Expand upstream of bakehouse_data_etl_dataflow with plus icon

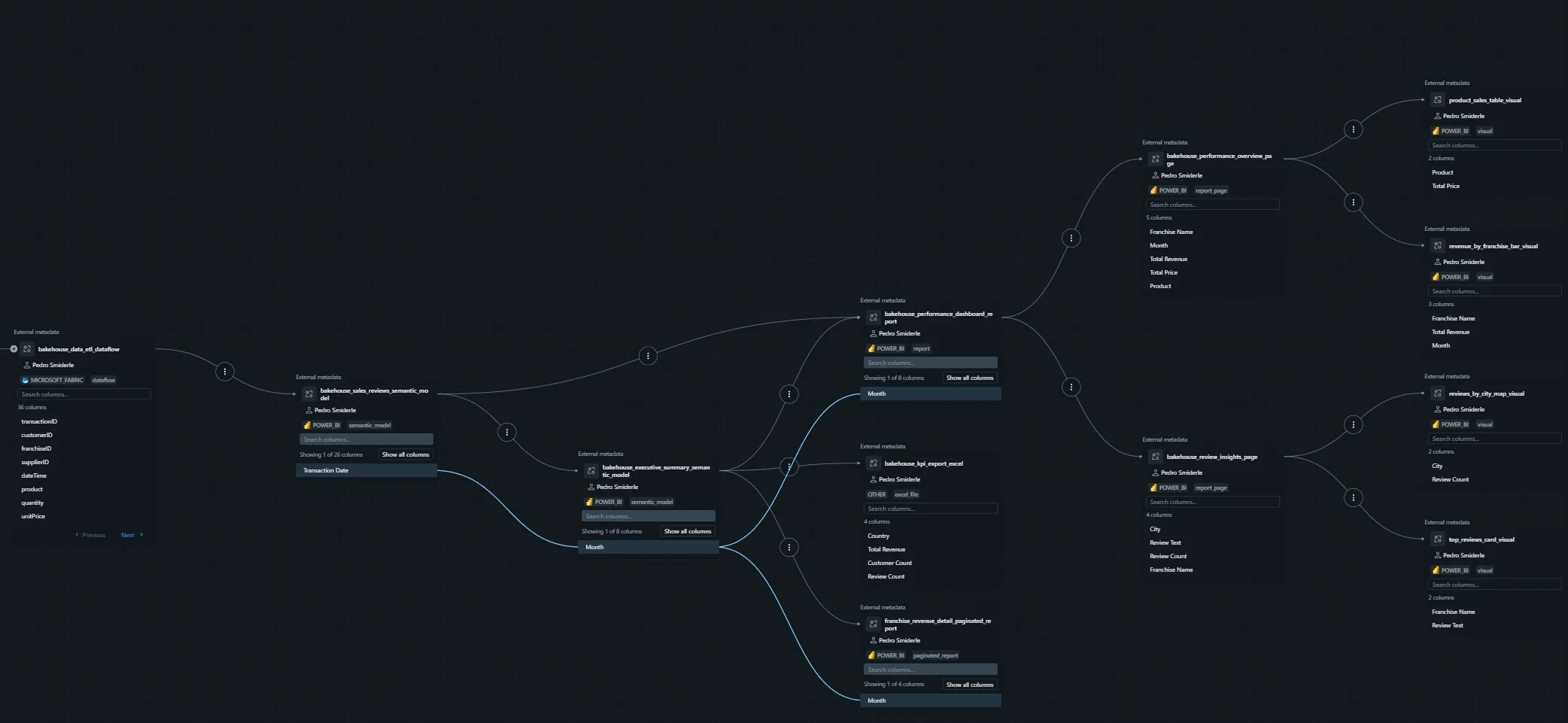point(14,349)
